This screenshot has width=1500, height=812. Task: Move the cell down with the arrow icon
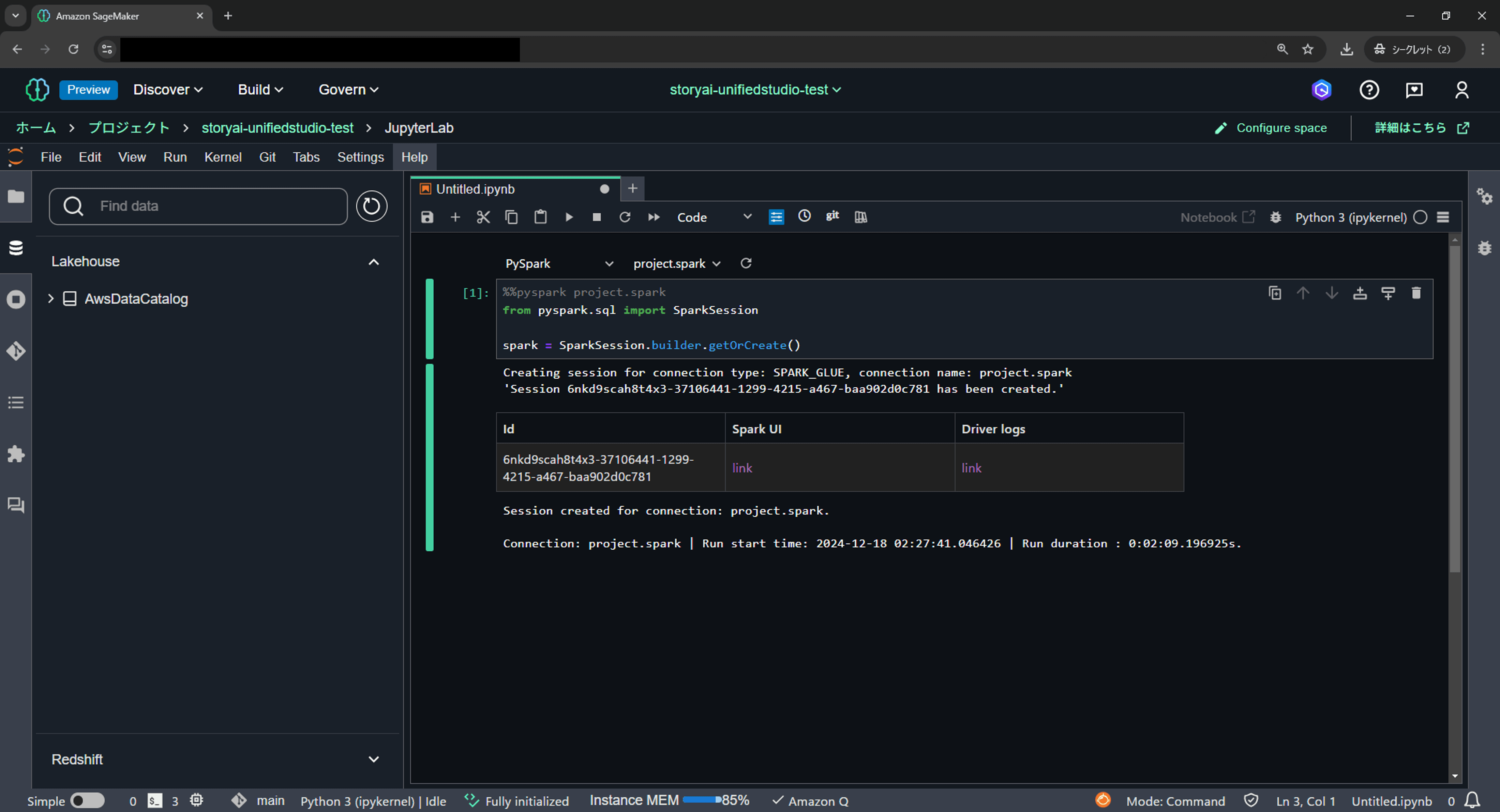pyautogui.click(x=1331, y=293)
